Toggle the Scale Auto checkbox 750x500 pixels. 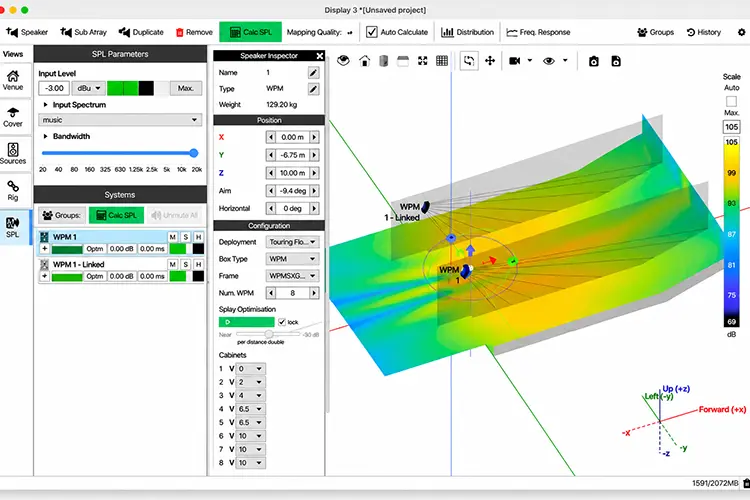(731, 101)
